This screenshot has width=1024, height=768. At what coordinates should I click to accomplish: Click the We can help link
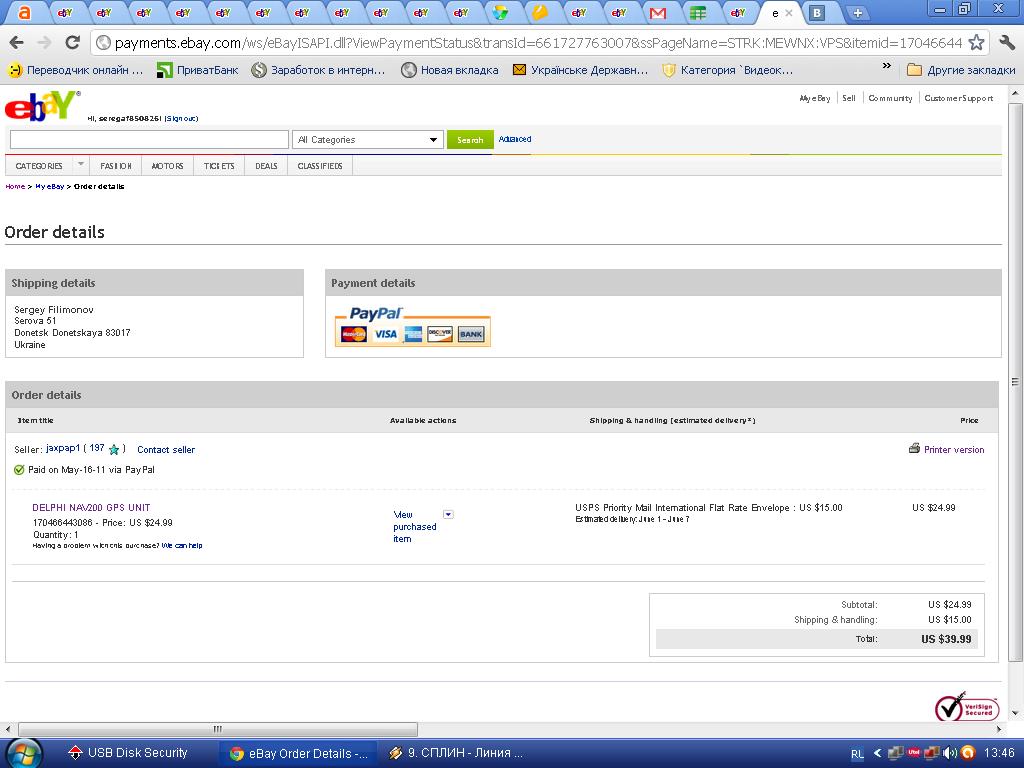(x=182, y=545)
